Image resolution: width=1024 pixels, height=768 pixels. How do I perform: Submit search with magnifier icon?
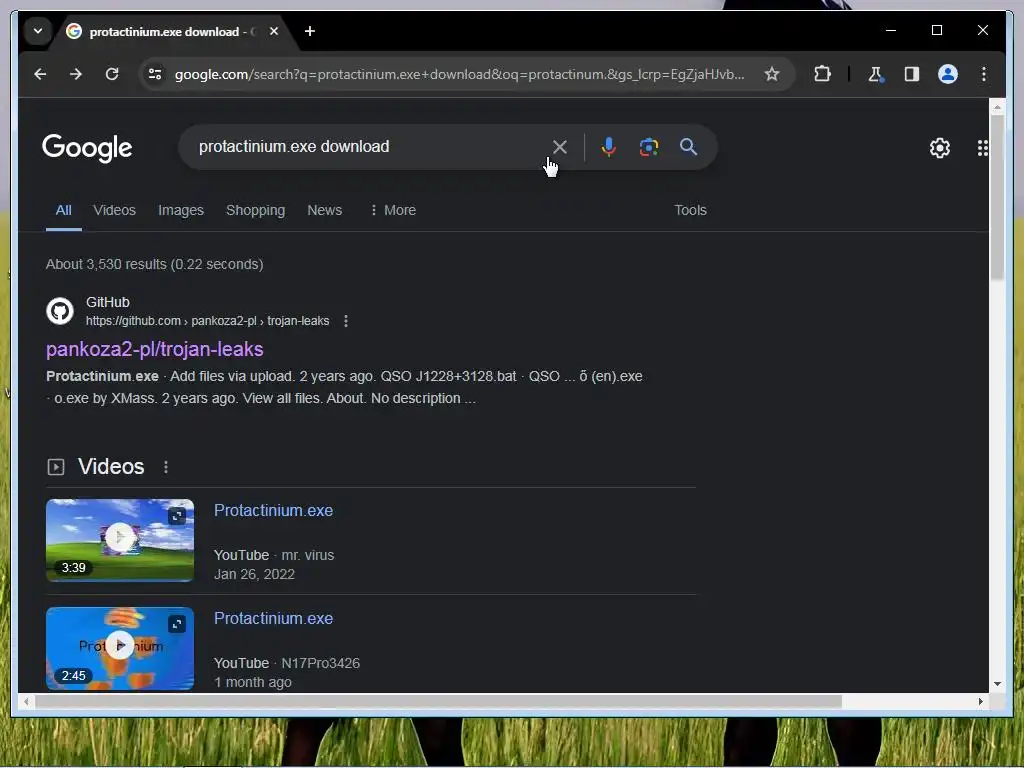(688, 147)
